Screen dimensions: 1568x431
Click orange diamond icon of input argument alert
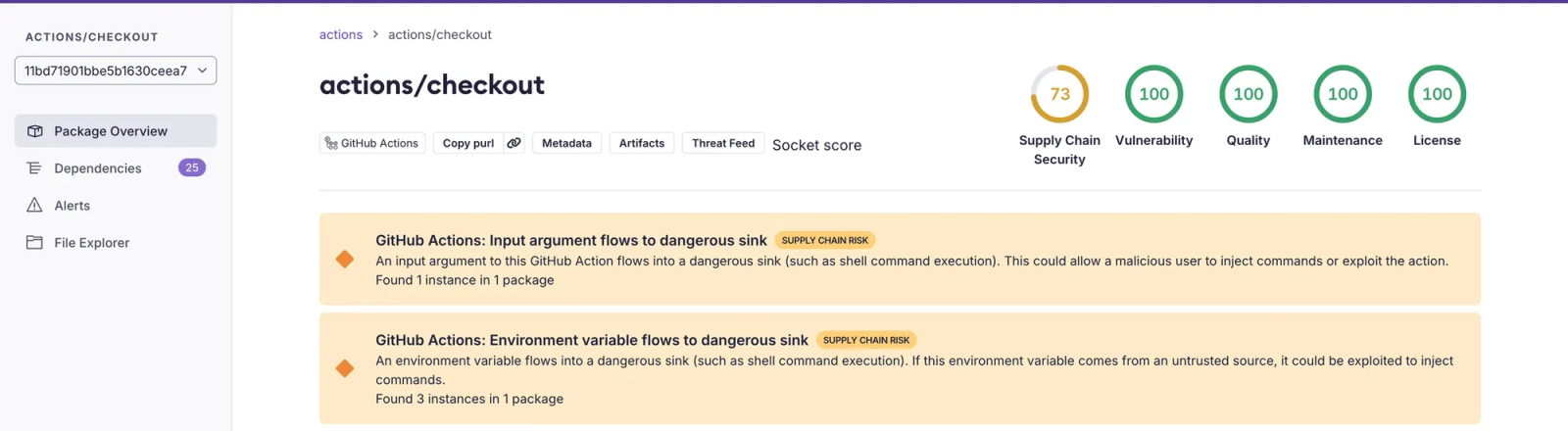point(345,260)
